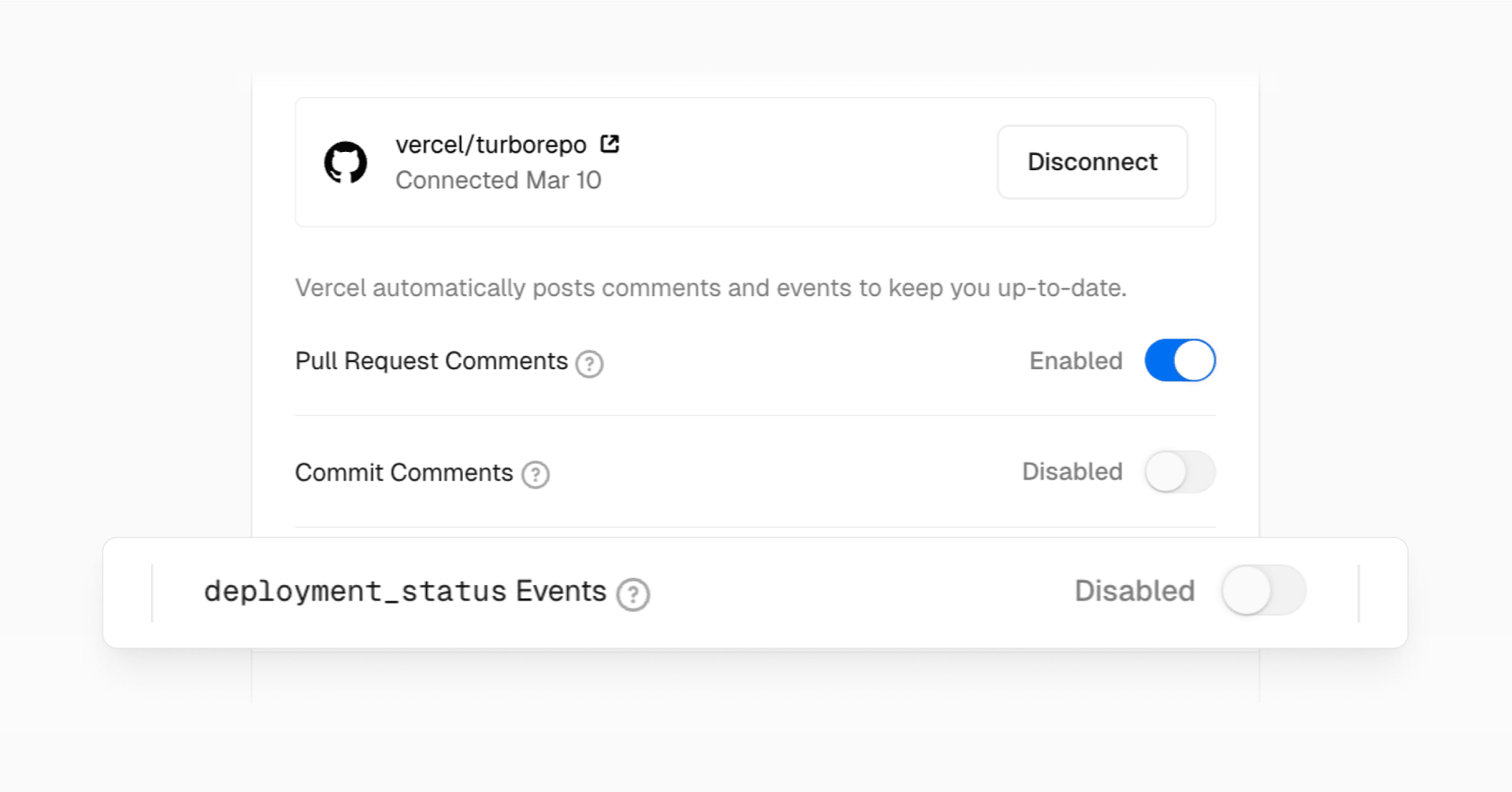Click Disabled label next to deployment_status Events
The width and height of the screenshot is (1512, 792).
pyautogui.click(x=1135, y=590)
